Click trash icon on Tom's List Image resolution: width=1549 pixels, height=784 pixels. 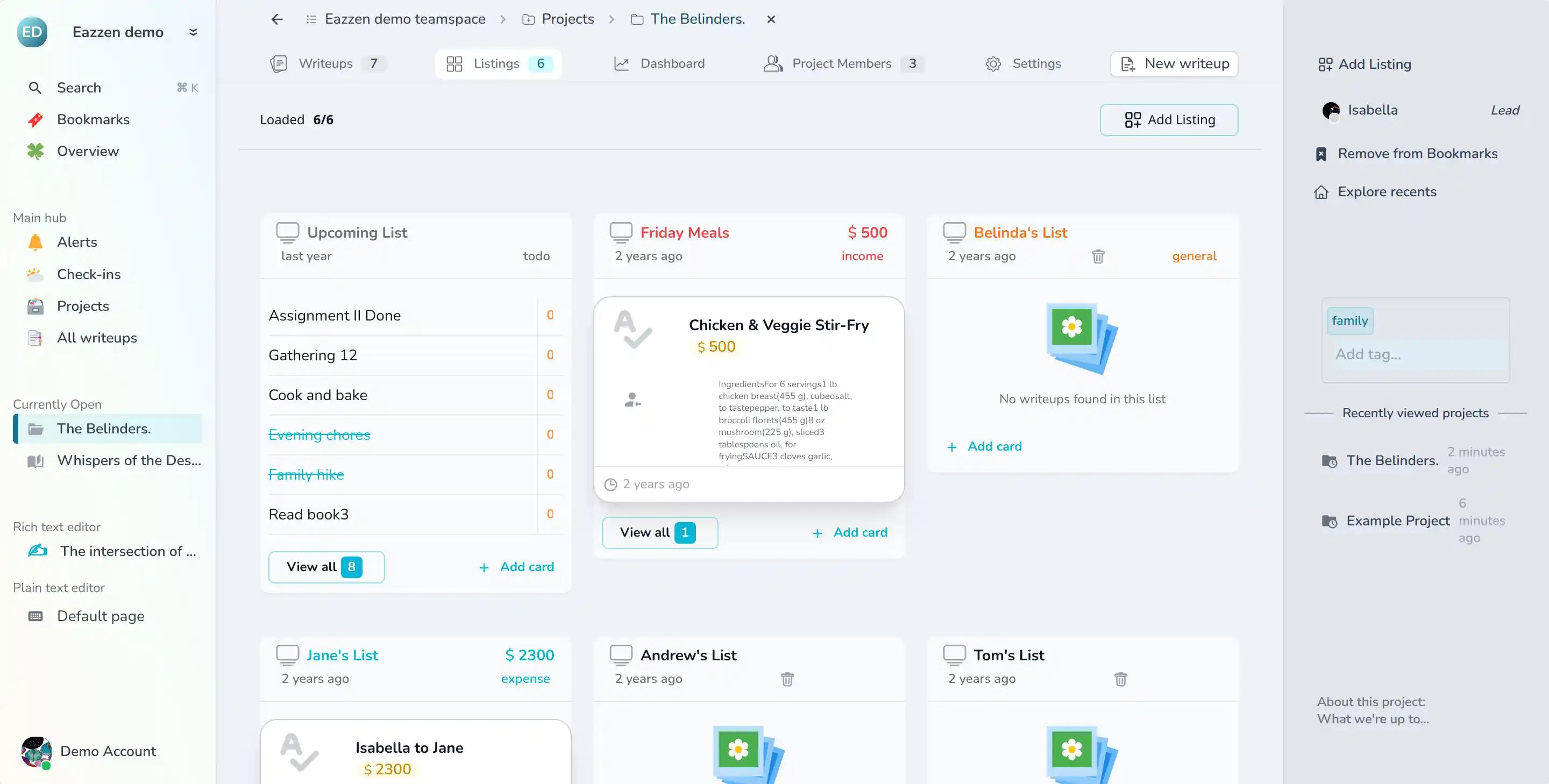click(x=1120, y=679)
